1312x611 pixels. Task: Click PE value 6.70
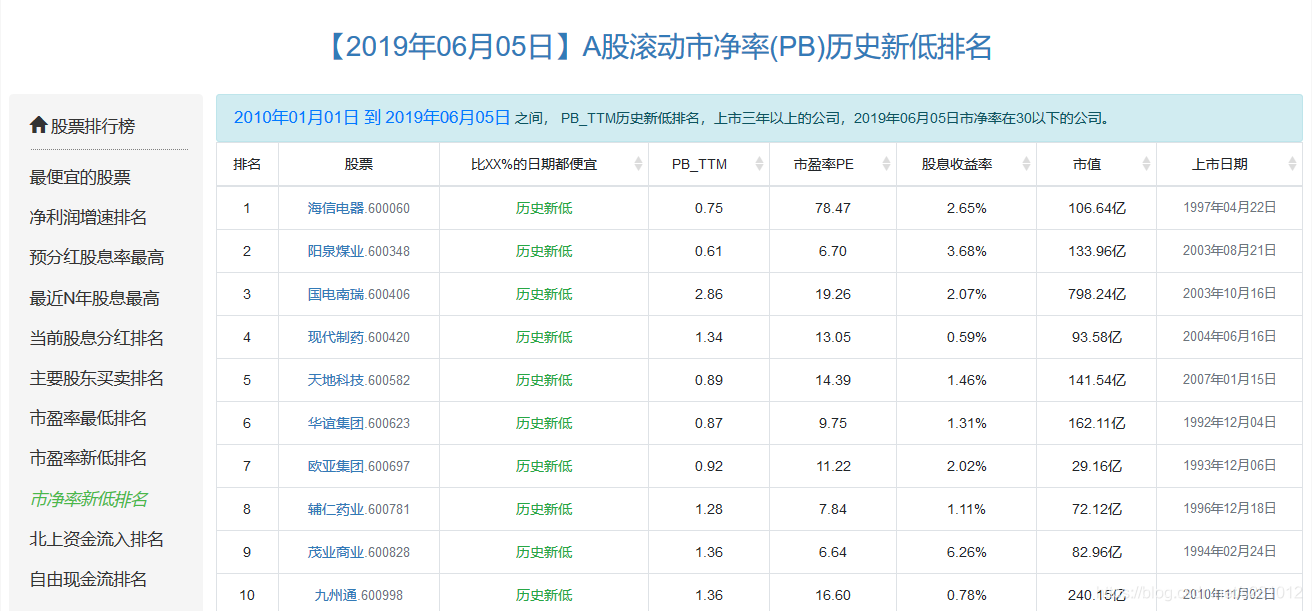833,251
